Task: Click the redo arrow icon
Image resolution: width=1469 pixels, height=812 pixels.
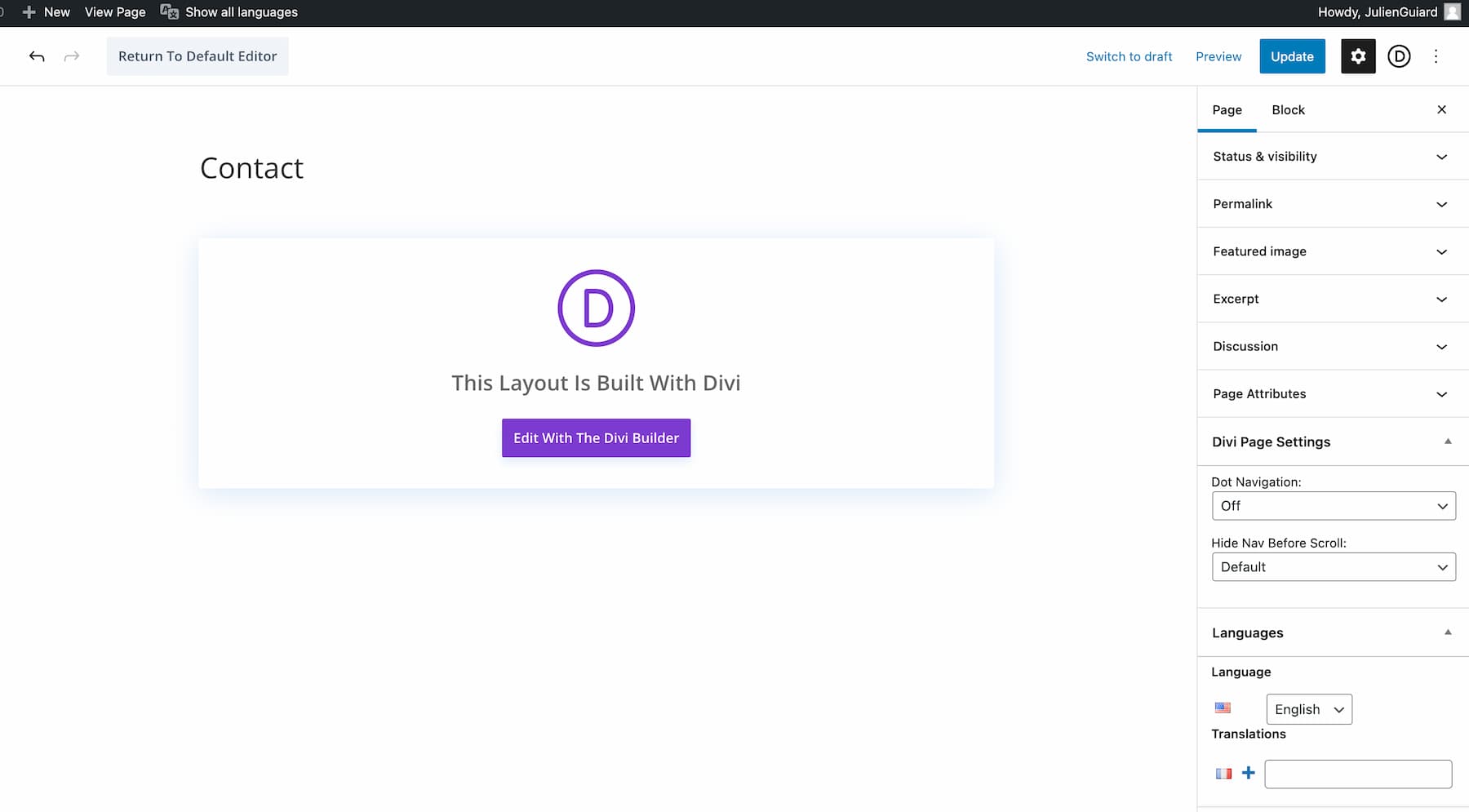Action: pos(72,56)
